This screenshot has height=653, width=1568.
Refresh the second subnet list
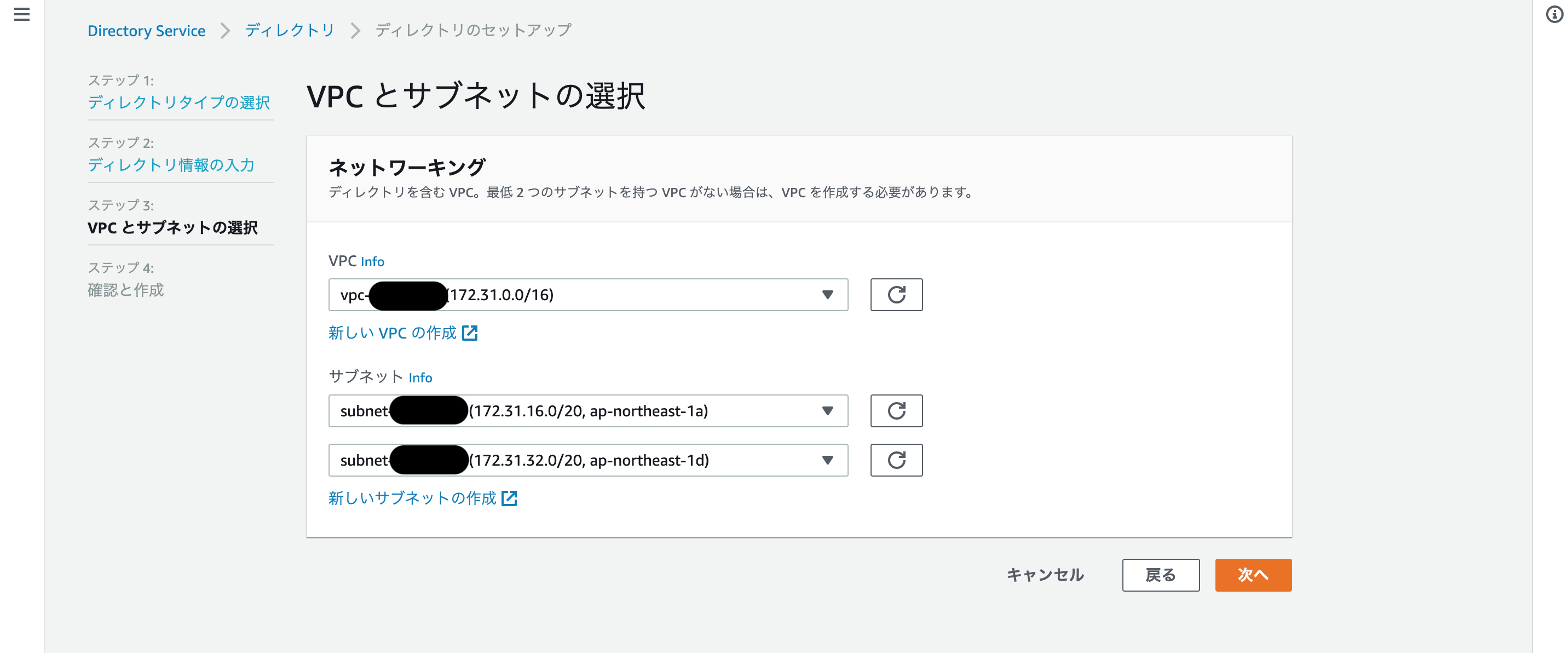pos(896,460)
